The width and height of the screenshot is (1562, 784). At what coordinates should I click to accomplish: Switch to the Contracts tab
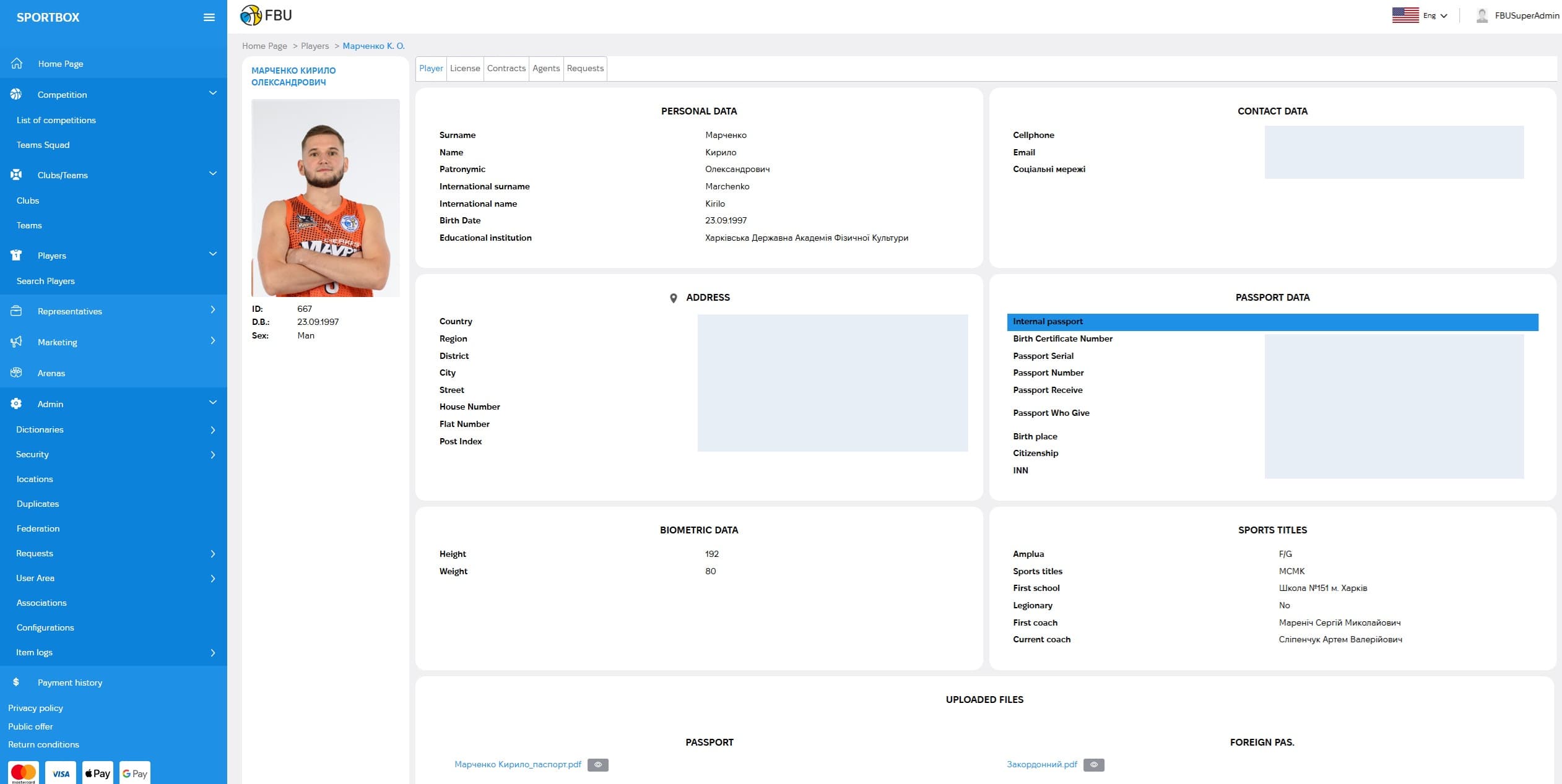tap(506, 68)
